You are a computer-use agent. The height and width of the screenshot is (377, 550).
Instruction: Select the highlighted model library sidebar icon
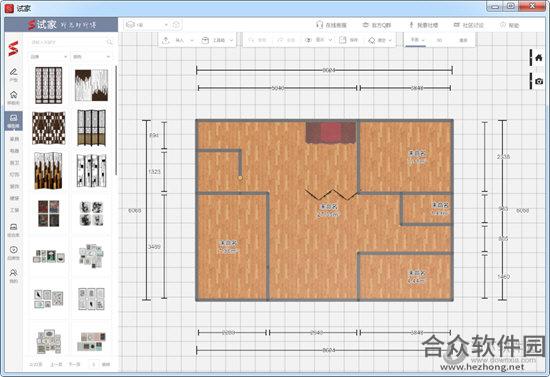(x=13, y=121)
